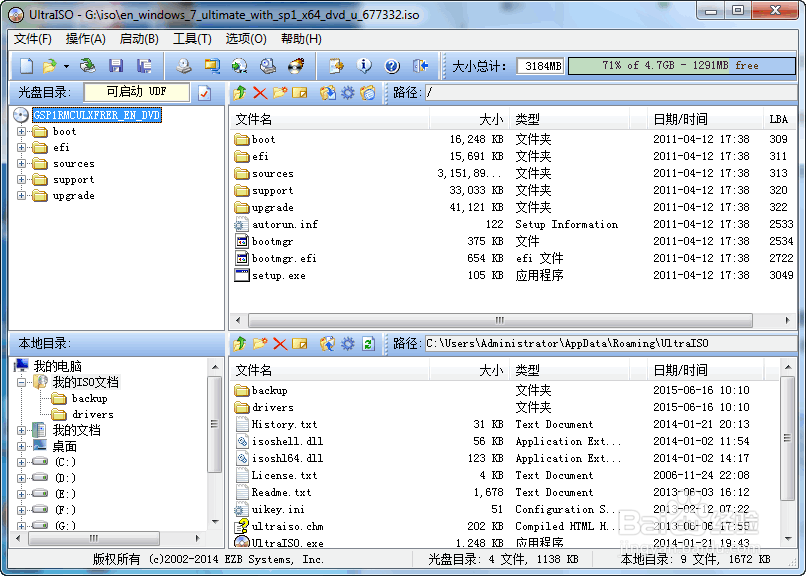Select isoshell.dll in local file list

287,441
